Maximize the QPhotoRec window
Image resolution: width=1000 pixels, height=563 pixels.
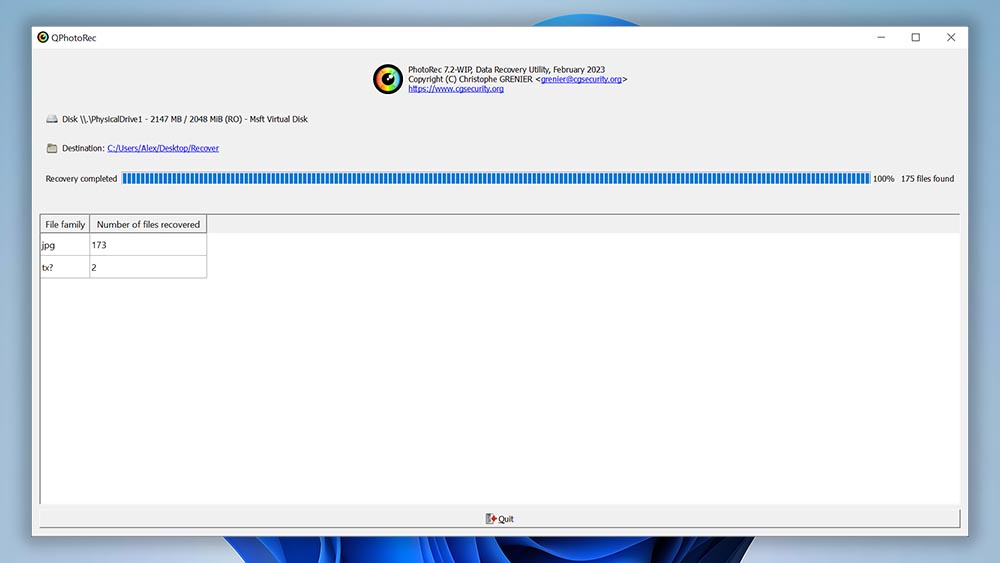coord(916,37)
